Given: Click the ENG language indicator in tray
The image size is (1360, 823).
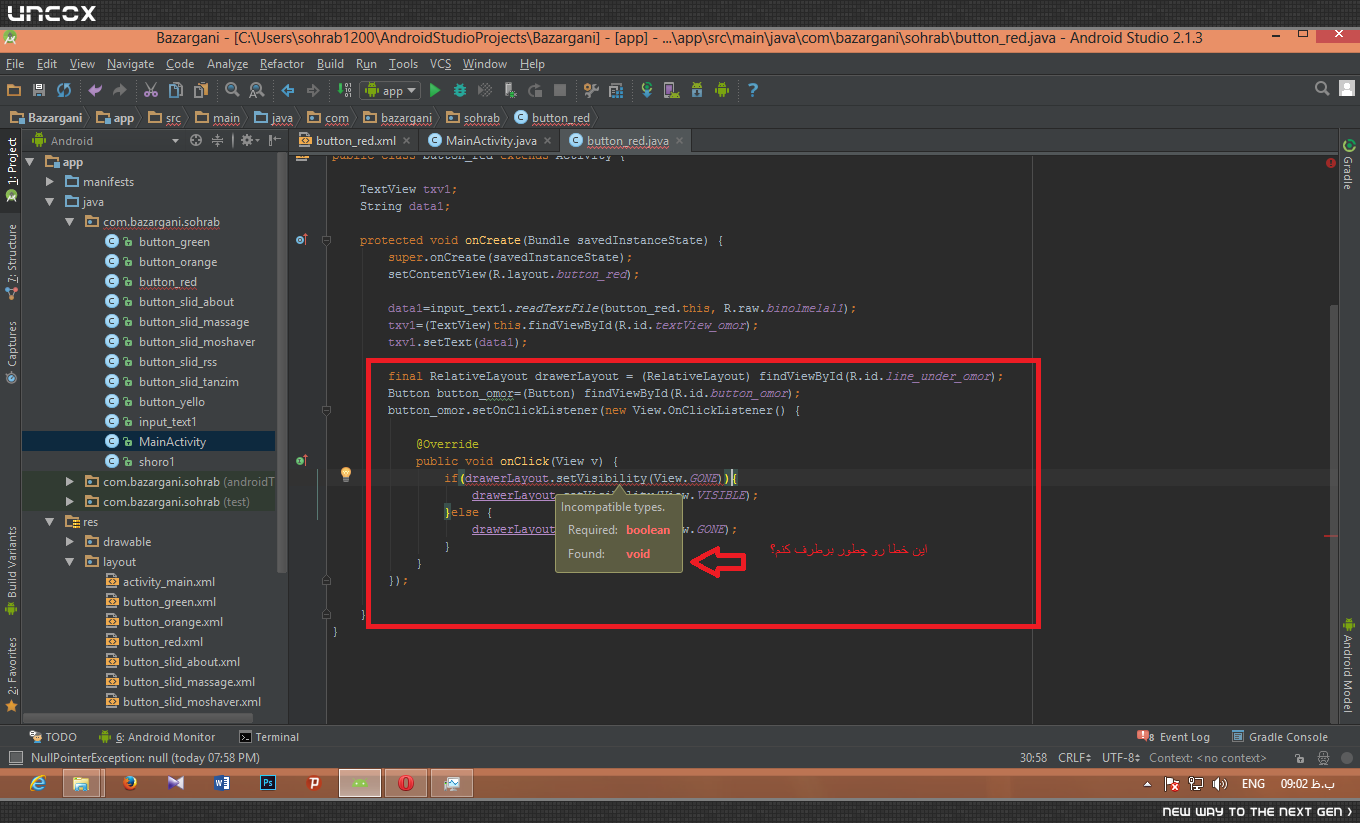Looking at the screenshot, I should (1253, 784).
